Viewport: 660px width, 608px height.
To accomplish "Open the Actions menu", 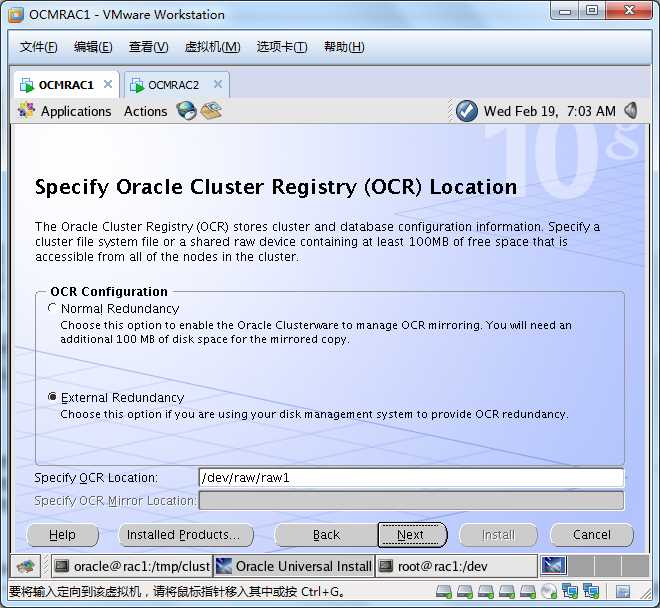I will click(x=145, y=111).
